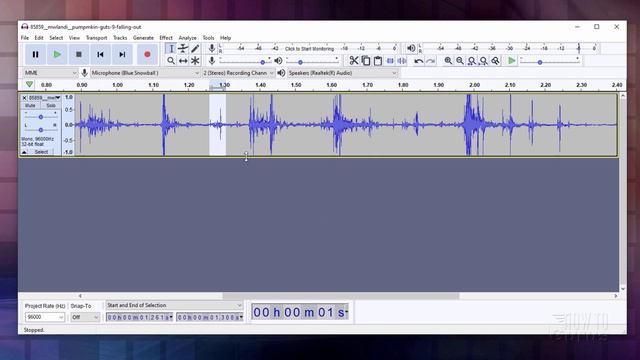Open the Tools menu
The height and width of the screenshot is (360, 640).
tap(208, 38)
